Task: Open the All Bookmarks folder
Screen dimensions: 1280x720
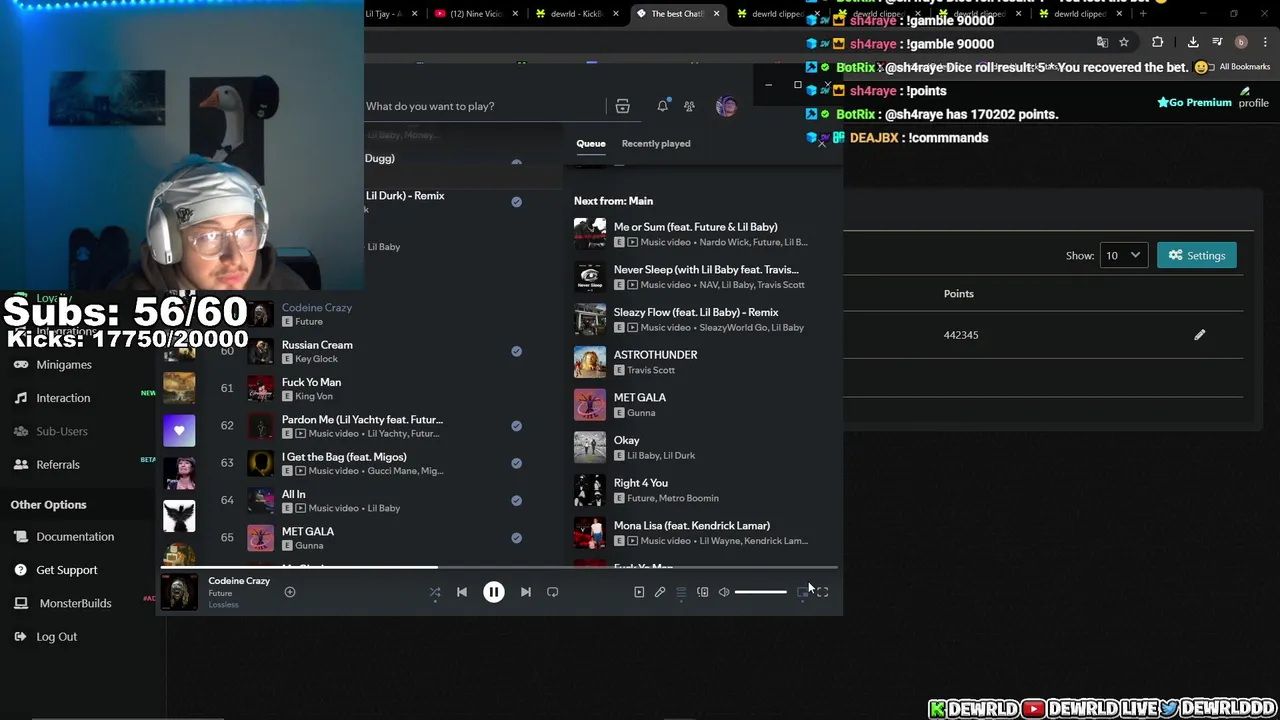Action: [1236, 67]
